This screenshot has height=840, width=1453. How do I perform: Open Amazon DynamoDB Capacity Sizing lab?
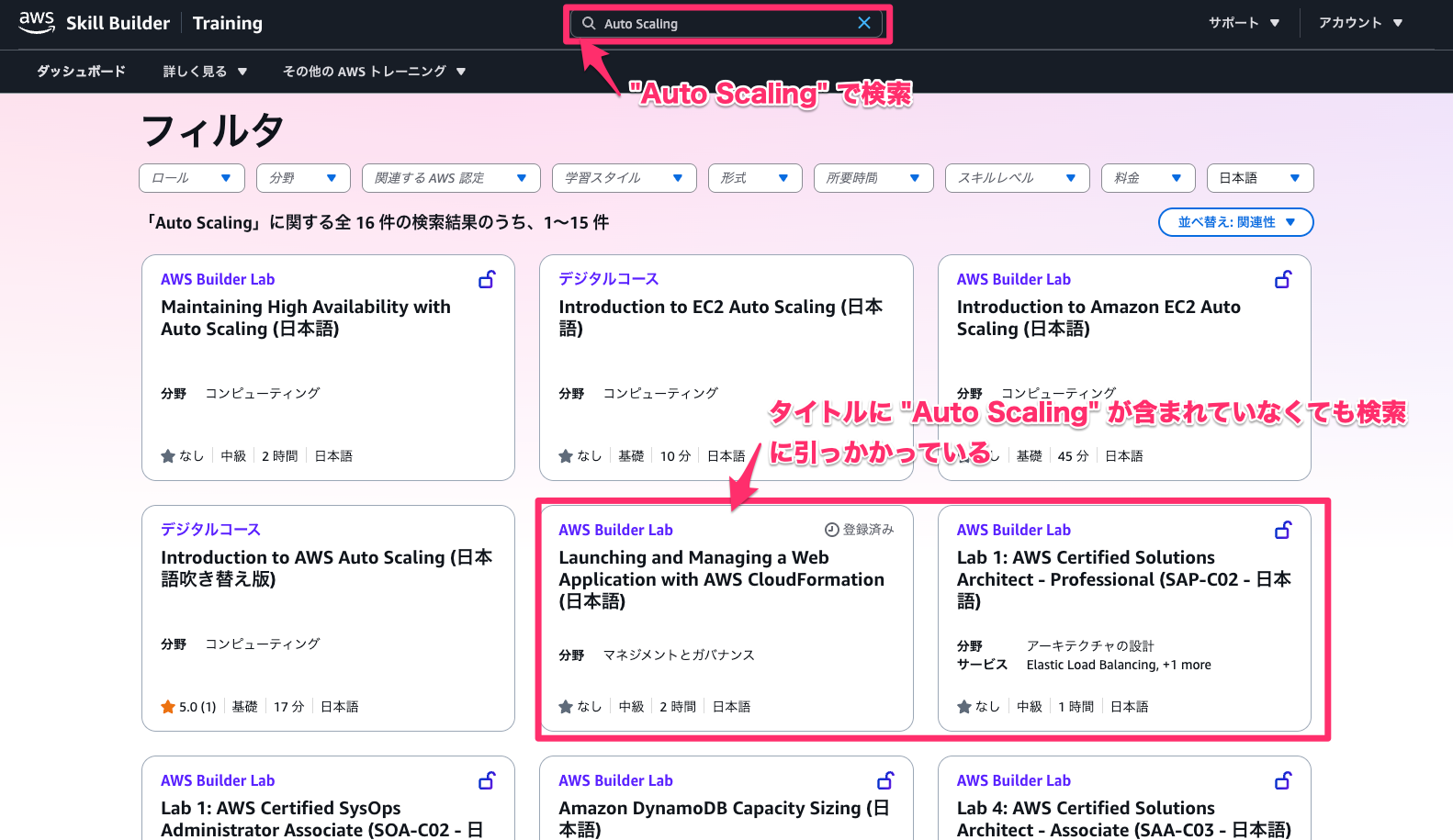(x=724, y=819)
